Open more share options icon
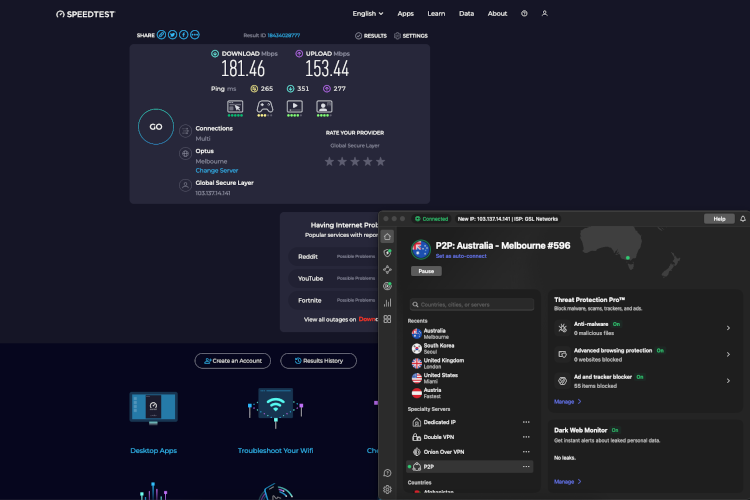The height and width of the screenshot is (500, 750). pyautogui.click(x=195, y=35)
